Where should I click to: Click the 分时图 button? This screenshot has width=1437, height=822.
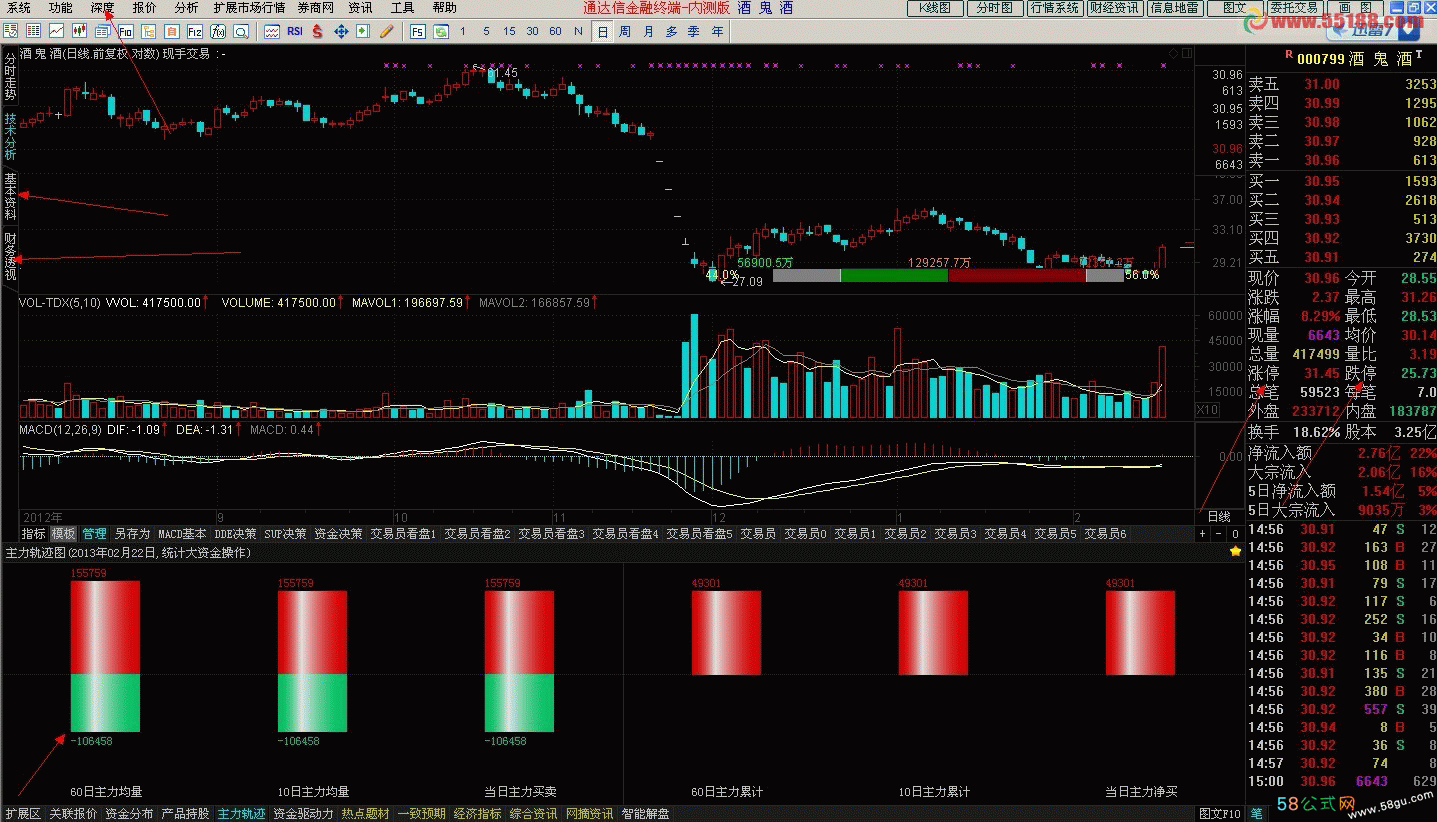click(x=993, y=8)
